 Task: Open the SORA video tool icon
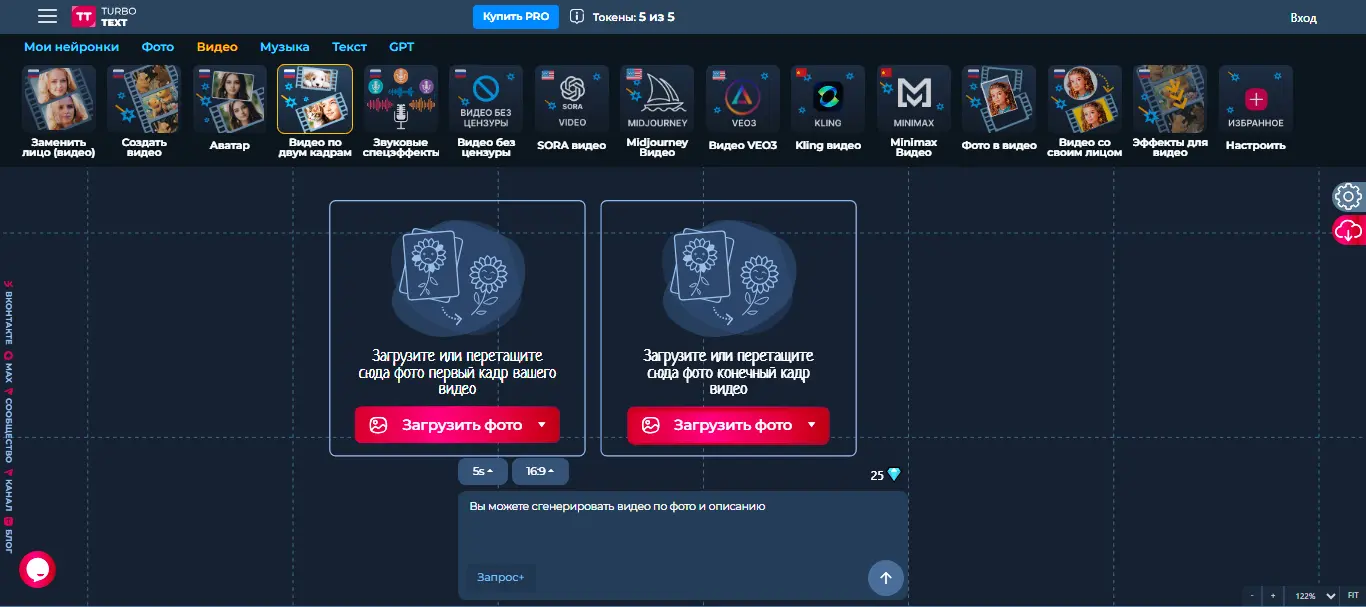pyautogui.click(x=572, y=100)
